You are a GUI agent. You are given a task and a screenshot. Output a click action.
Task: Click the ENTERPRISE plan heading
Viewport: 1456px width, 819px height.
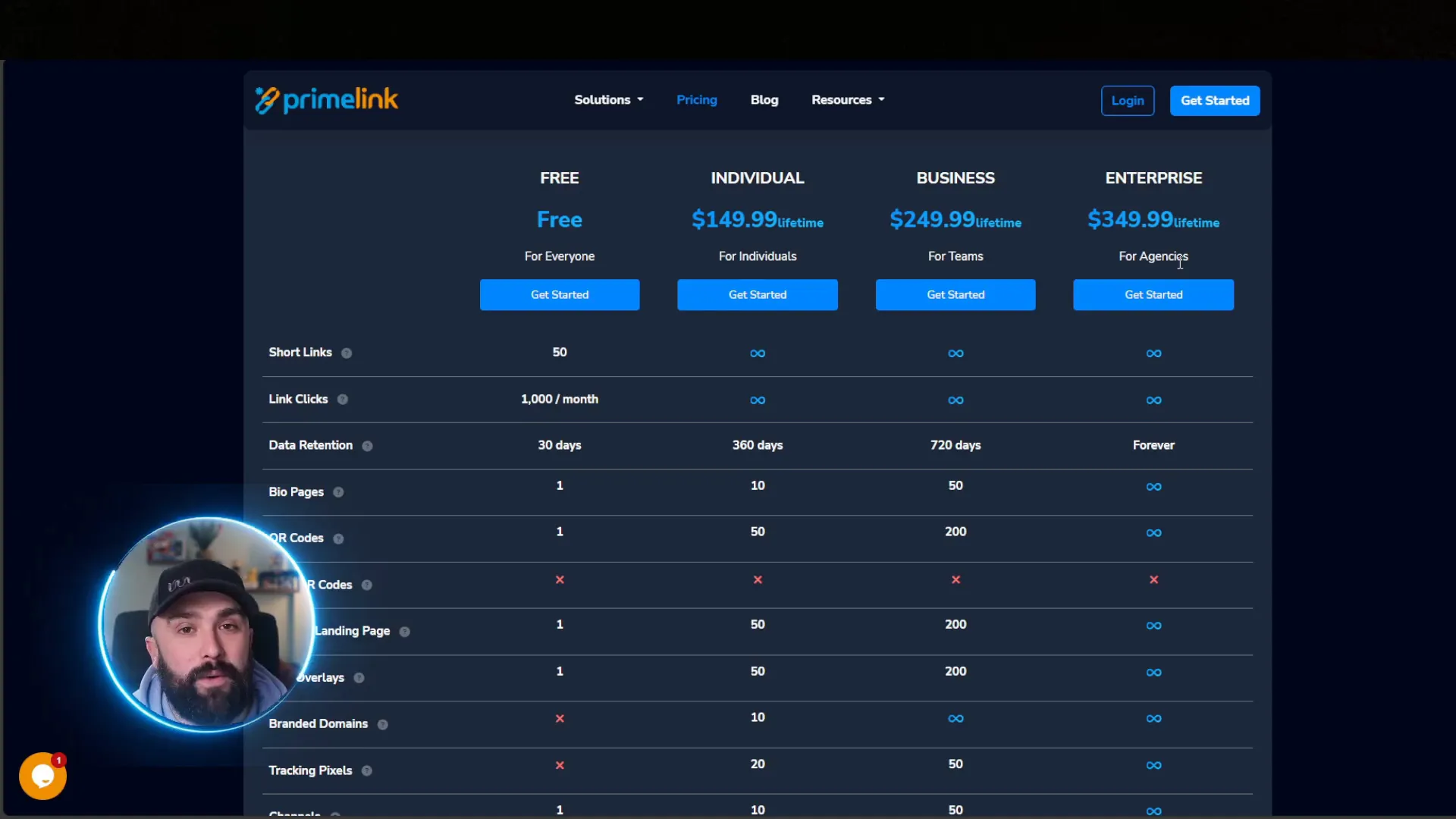click(x=1153, y=178)
